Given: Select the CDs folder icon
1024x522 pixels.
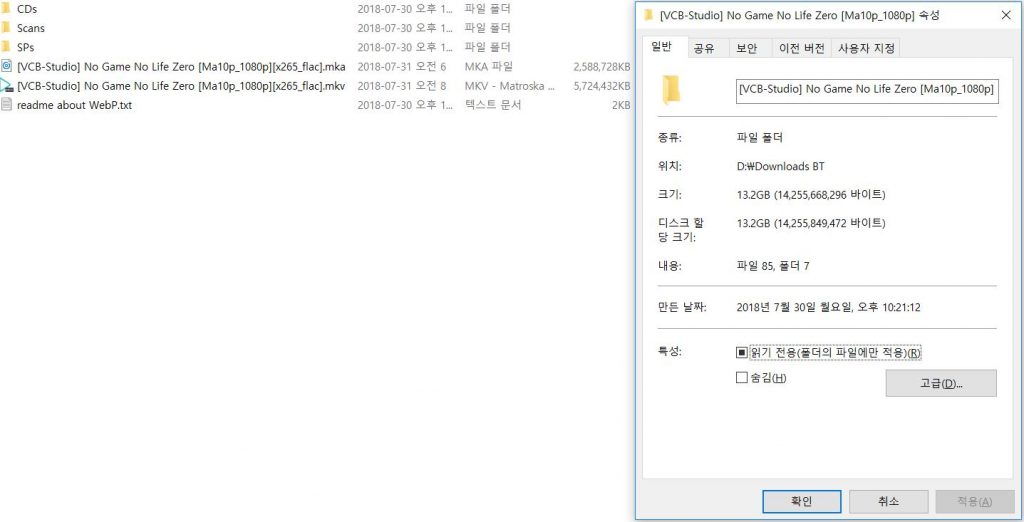Looking at the screenshot, I should [x=6, y=9].
